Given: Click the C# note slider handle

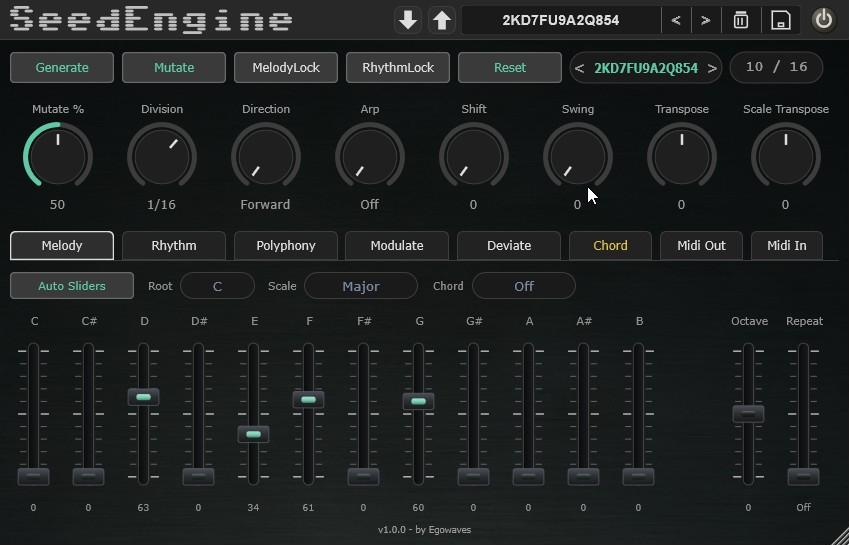Looking at the screenshot, I should (x=88, y=477).
